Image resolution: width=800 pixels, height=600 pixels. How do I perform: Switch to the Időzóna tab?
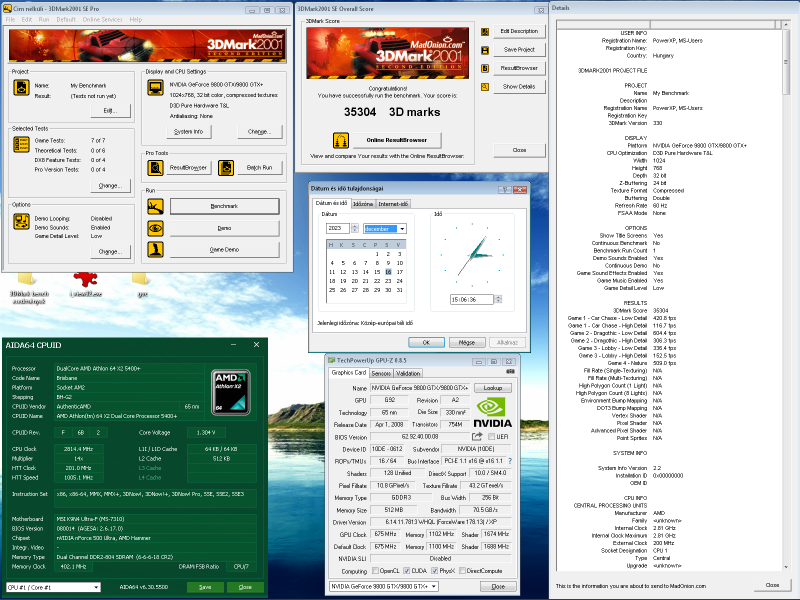pyautogui.click(x=363, y=204)
